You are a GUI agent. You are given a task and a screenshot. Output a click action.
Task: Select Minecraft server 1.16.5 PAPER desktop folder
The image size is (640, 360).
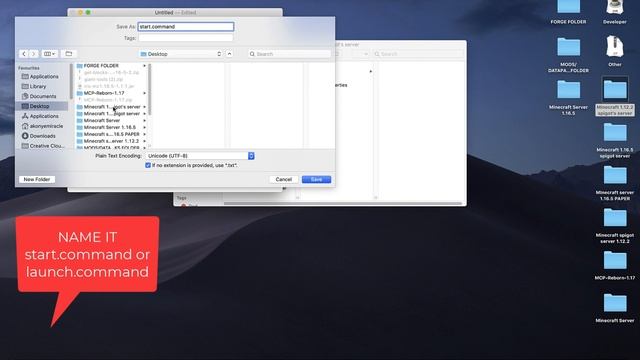615,183
